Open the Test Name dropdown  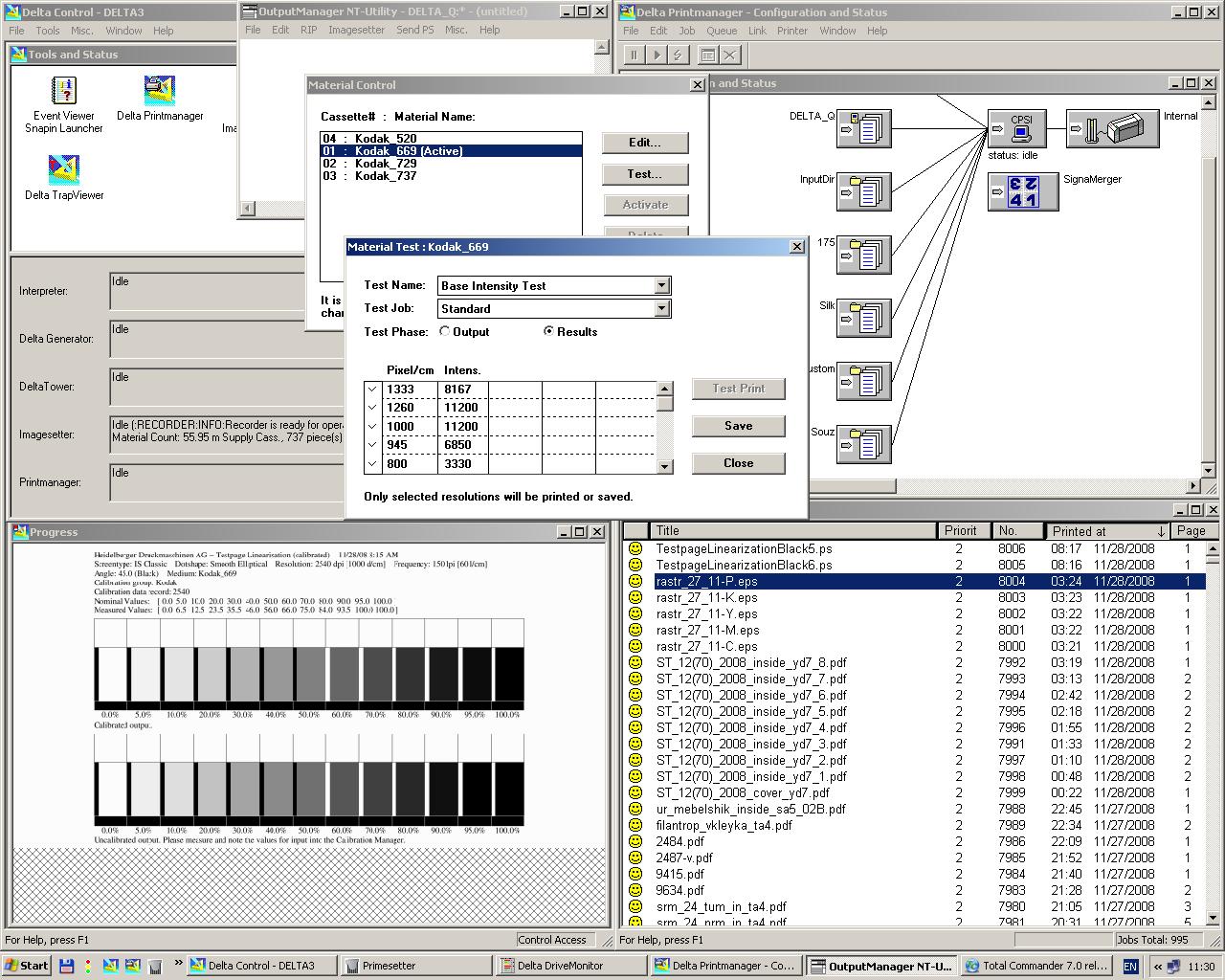[661, 285]
